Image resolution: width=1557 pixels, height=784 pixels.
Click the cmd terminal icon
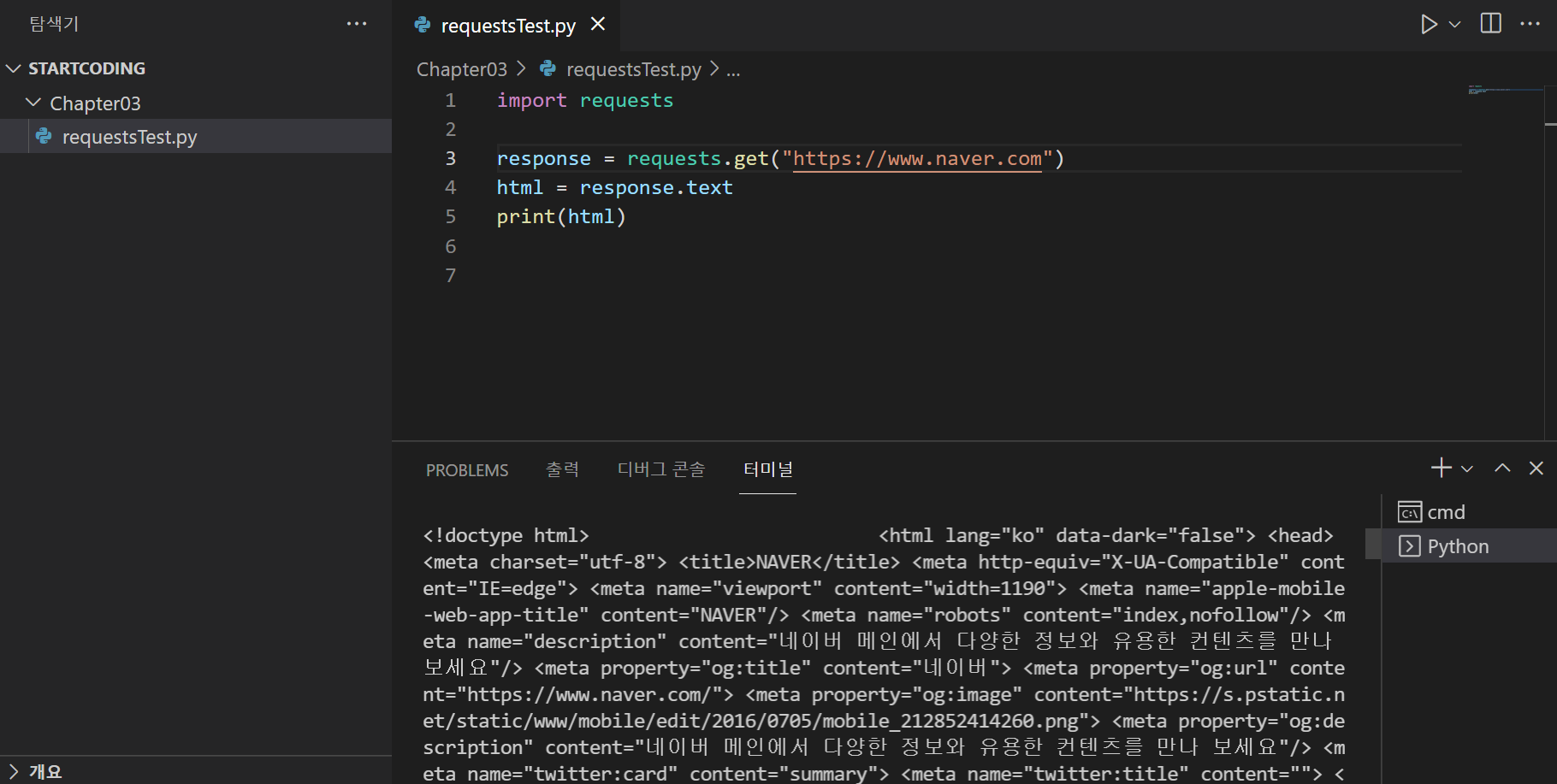(x=1409, y=512)
